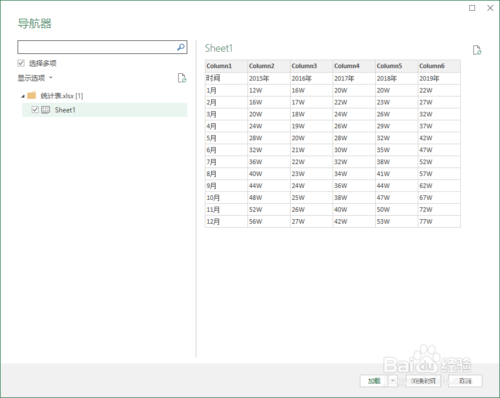The height and width of the screenshot is (398, 500).
Task: Click the 6月 row label
Action: [x=226, y=150]
